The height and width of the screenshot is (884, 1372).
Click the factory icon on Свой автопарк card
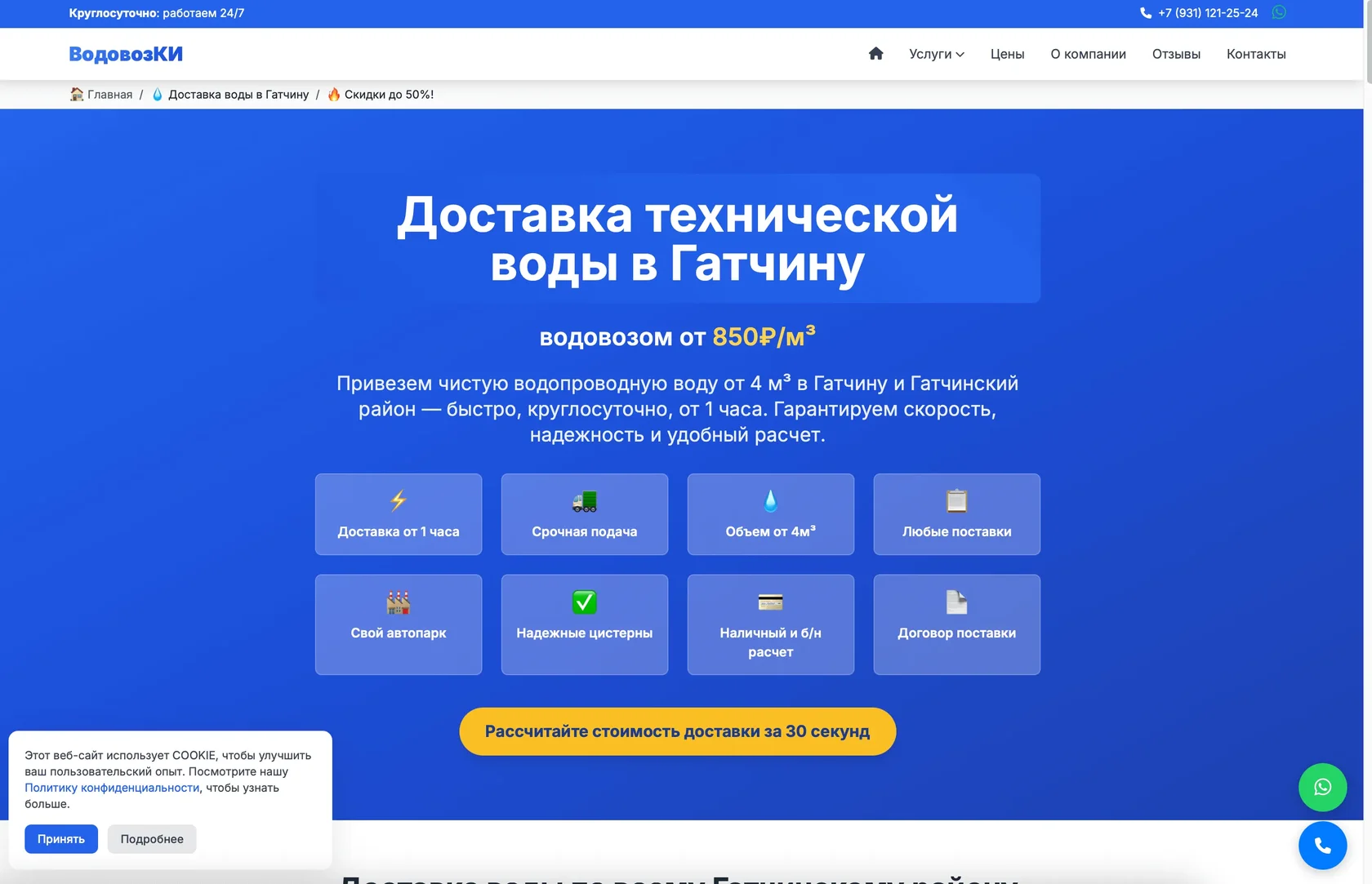[398, 602]
